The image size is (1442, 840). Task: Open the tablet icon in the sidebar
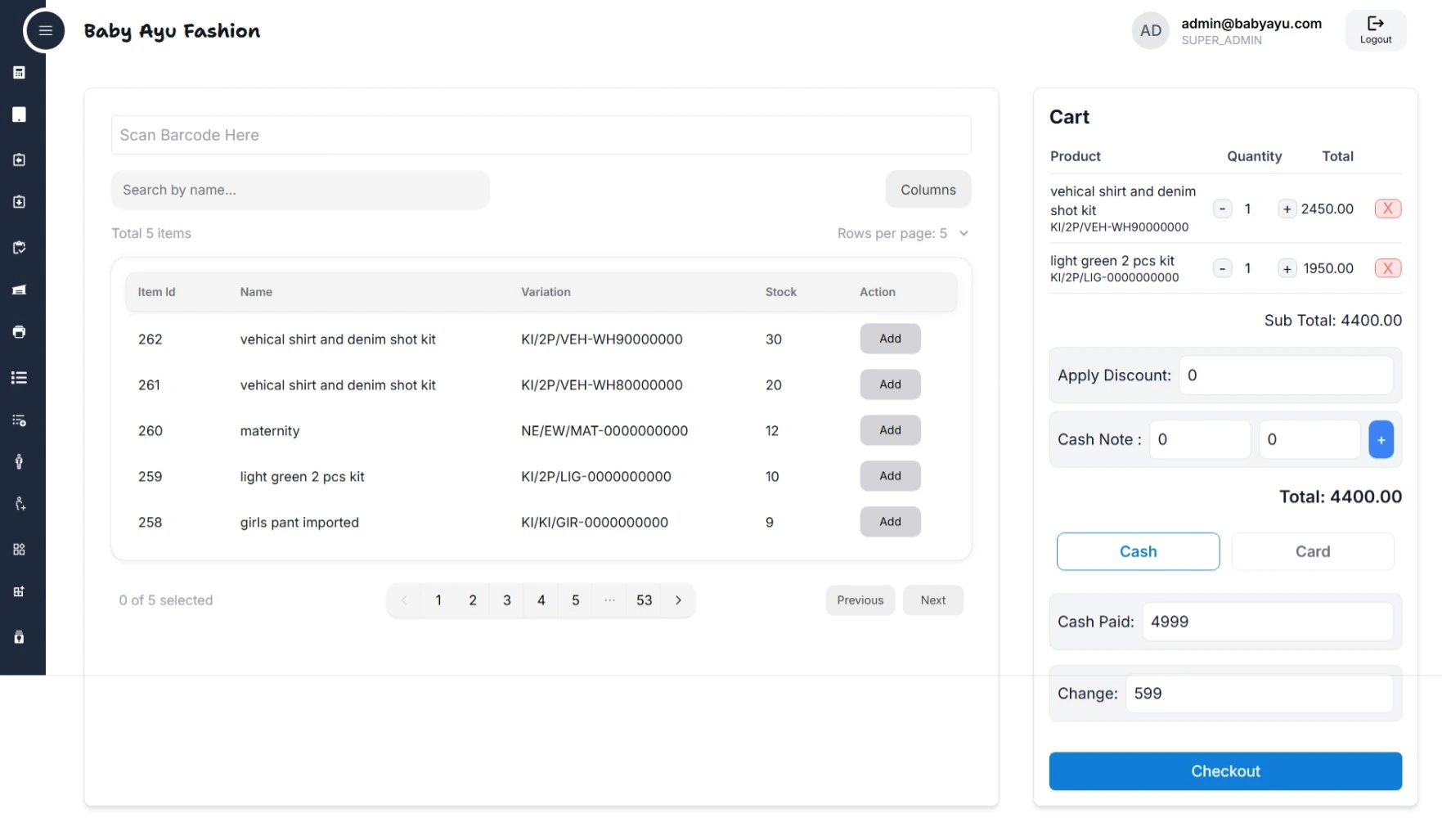tap(19, 115)
